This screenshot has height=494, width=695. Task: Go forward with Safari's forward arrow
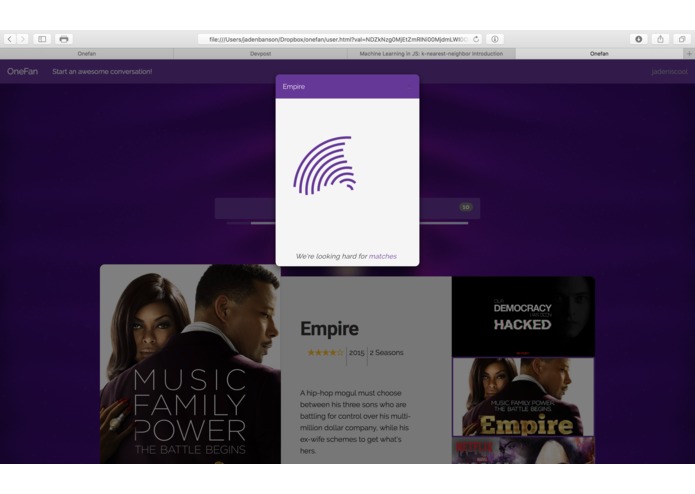point(22,39)
